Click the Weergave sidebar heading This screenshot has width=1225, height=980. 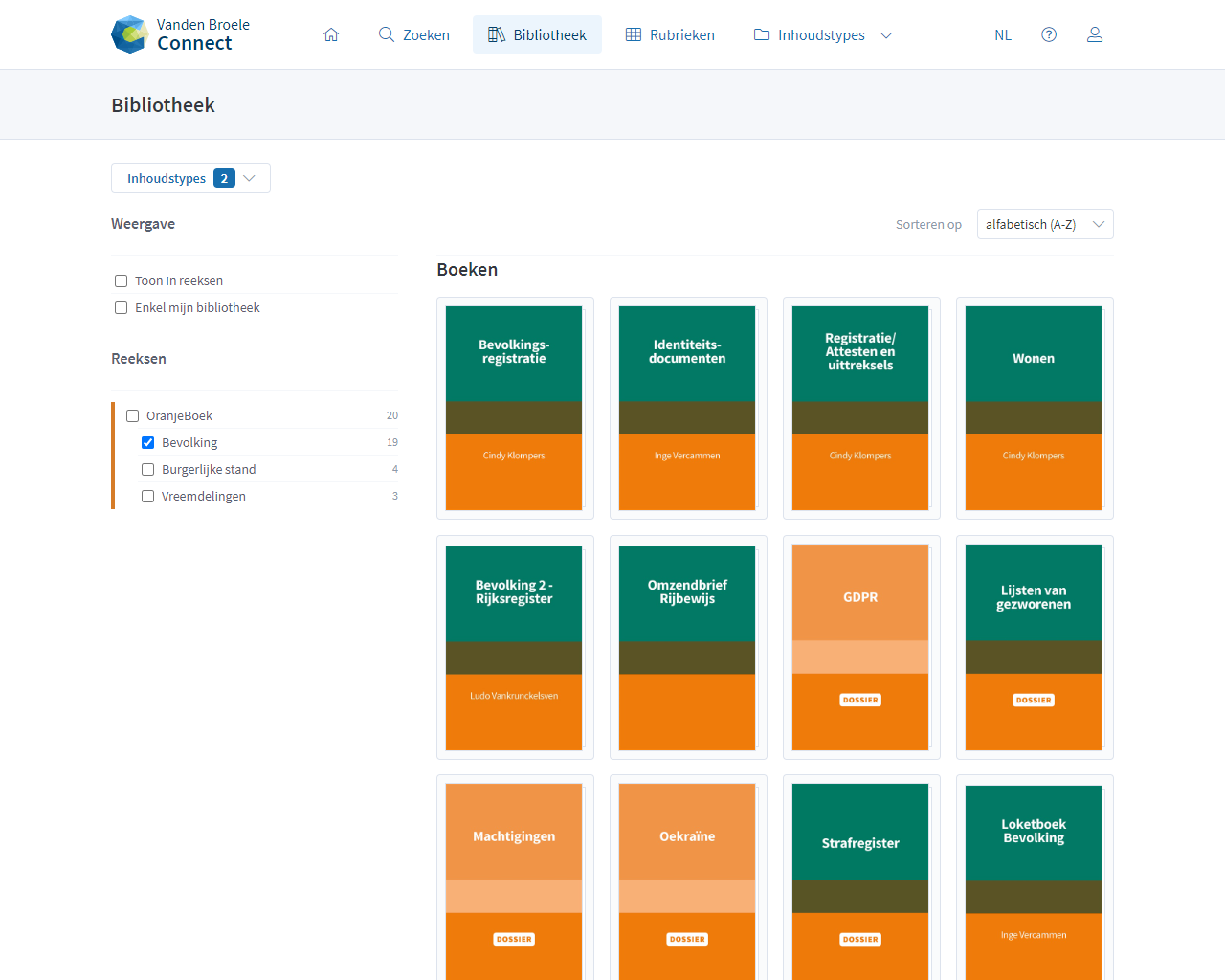144,224
